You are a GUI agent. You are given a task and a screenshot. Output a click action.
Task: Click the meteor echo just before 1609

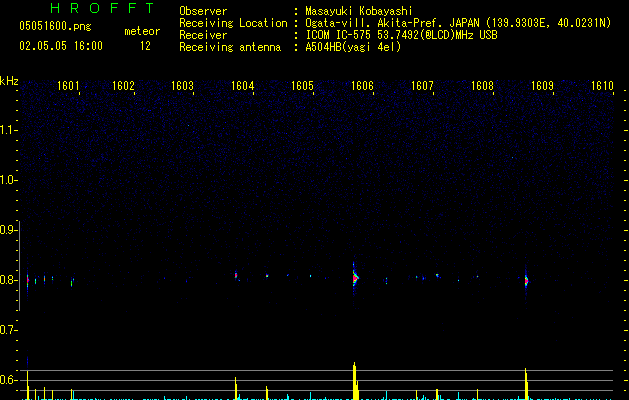[526, 281]
